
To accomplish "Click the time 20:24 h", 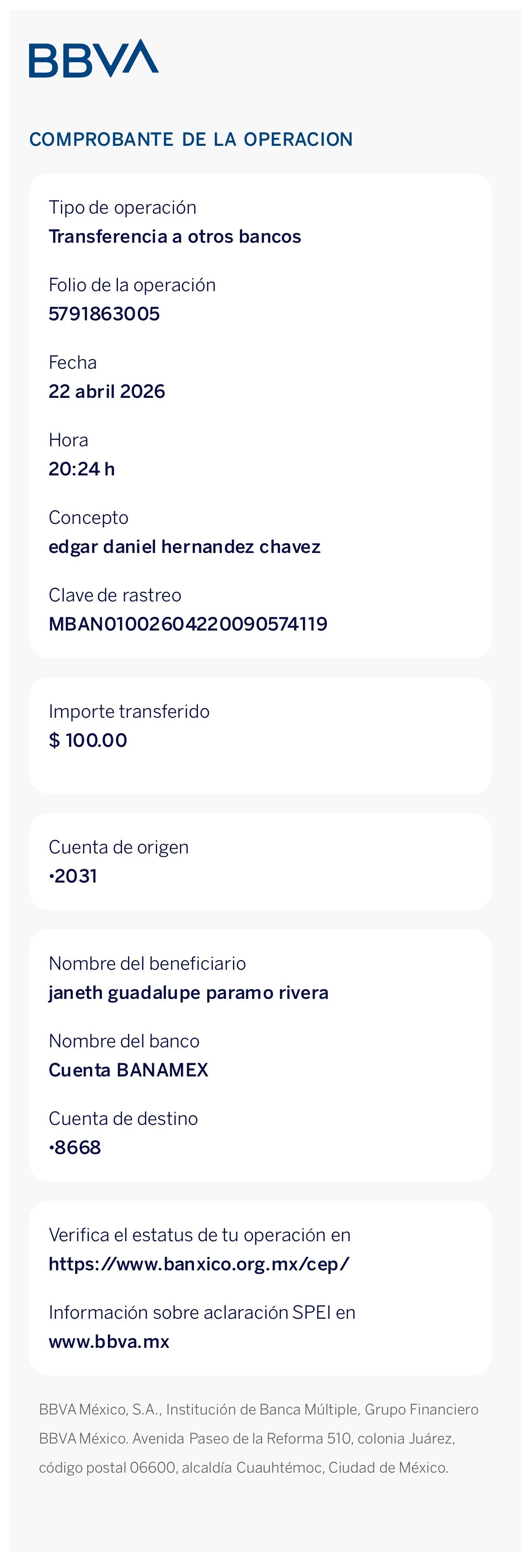I will pos(82,469).
